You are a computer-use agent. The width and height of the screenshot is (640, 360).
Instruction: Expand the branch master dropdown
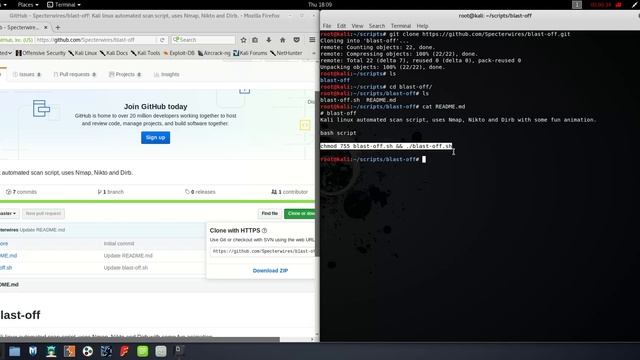pos(9,213)
